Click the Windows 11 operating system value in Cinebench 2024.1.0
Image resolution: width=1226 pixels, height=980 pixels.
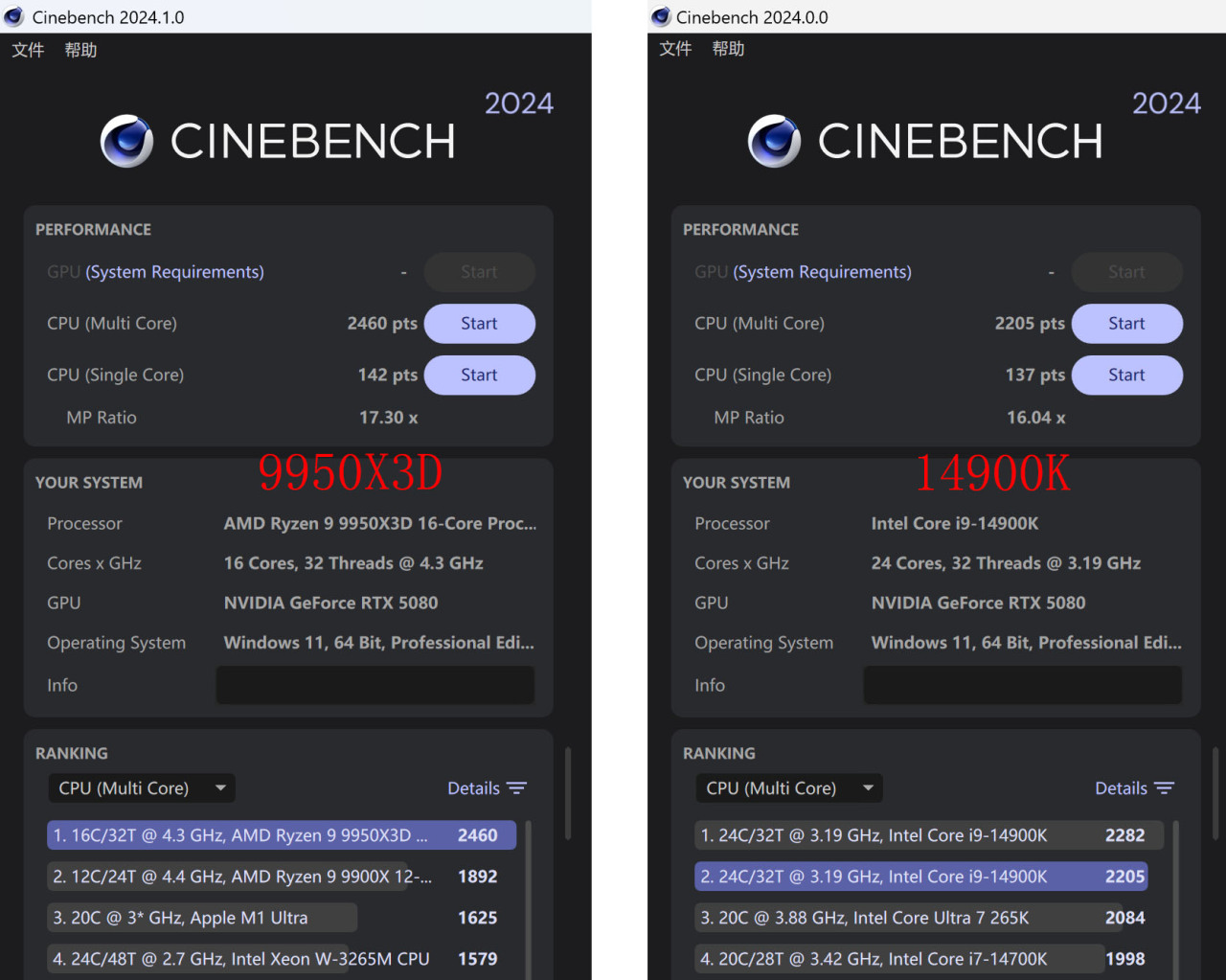379,643
